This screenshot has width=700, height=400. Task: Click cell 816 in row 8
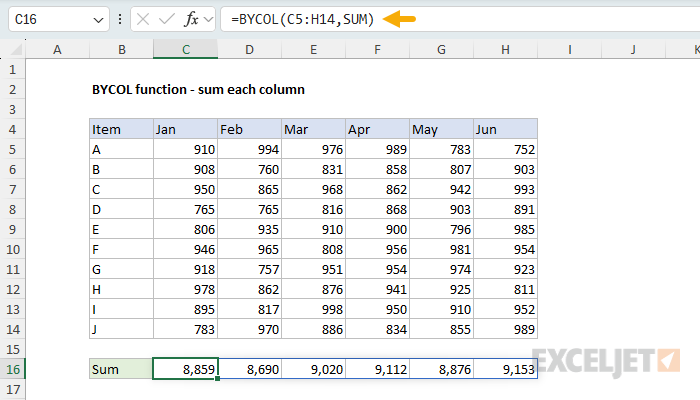[313, 209]
